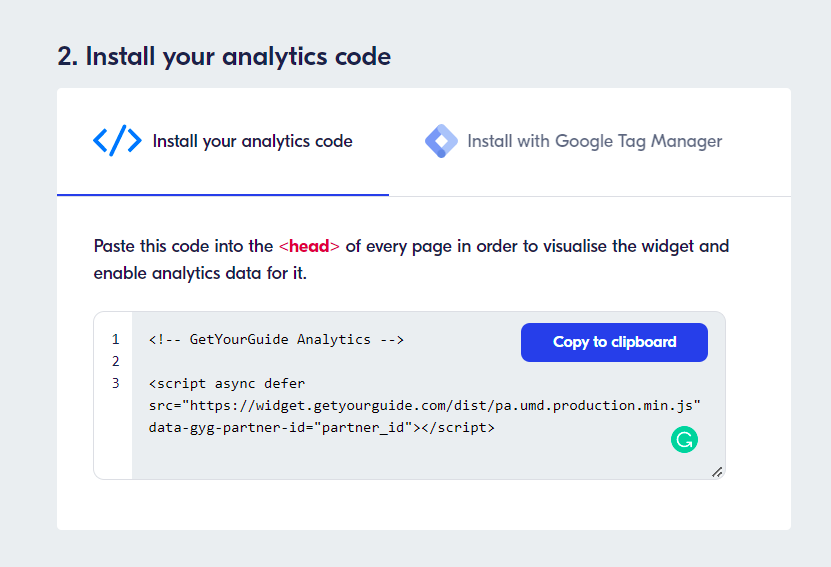Viewport: 831px width, 567px height.
Task: Select line number 2 in the gutter
Action: (116, 361)
